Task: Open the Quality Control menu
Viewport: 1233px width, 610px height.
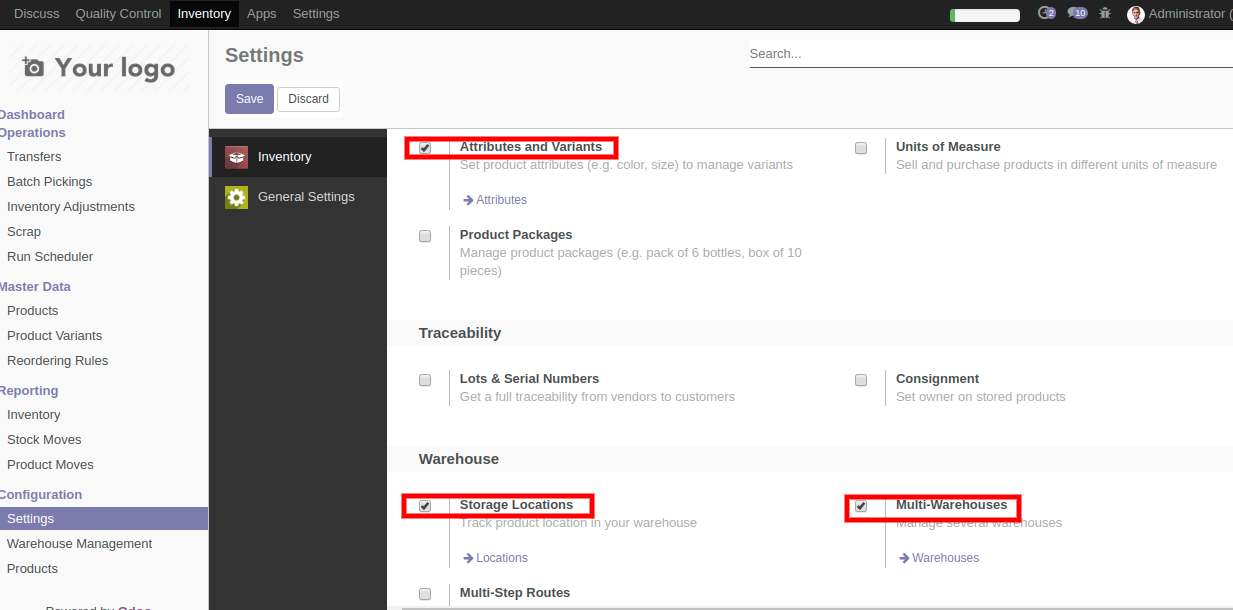Action: (x=118, y=14)
